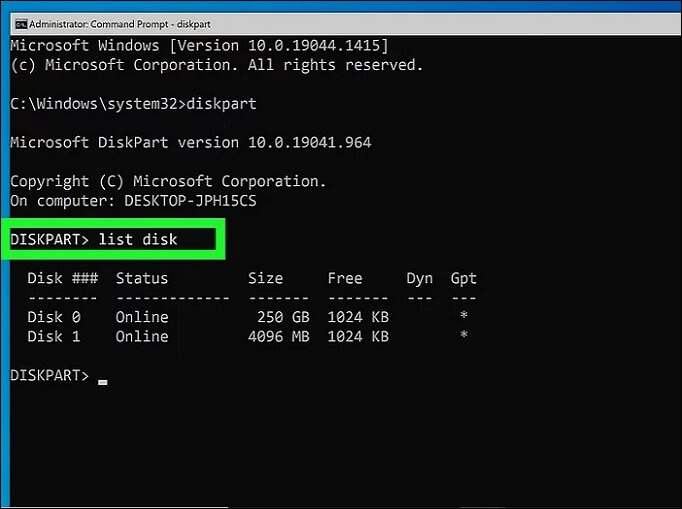Click the 'Size' column header
The image size is (682, 509).
266,278
